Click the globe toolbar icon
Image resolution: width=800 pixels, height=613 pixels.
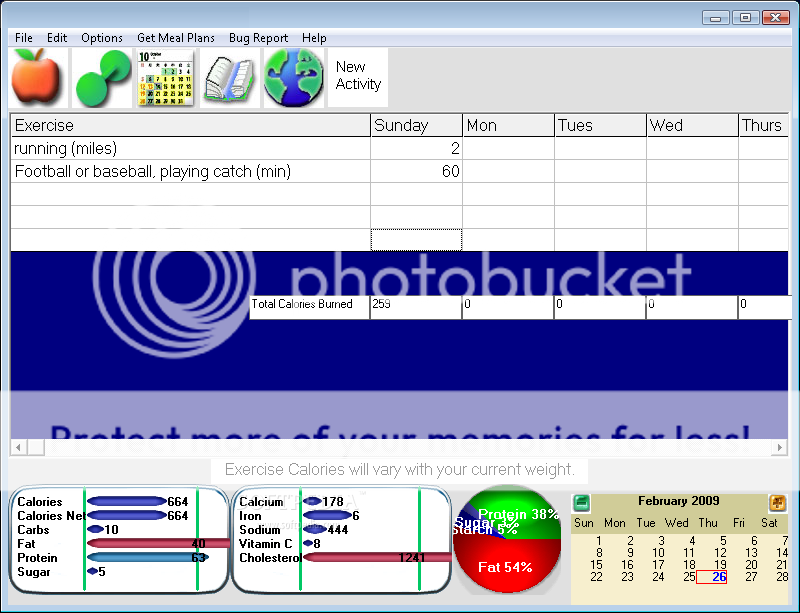tap(293, 78)
